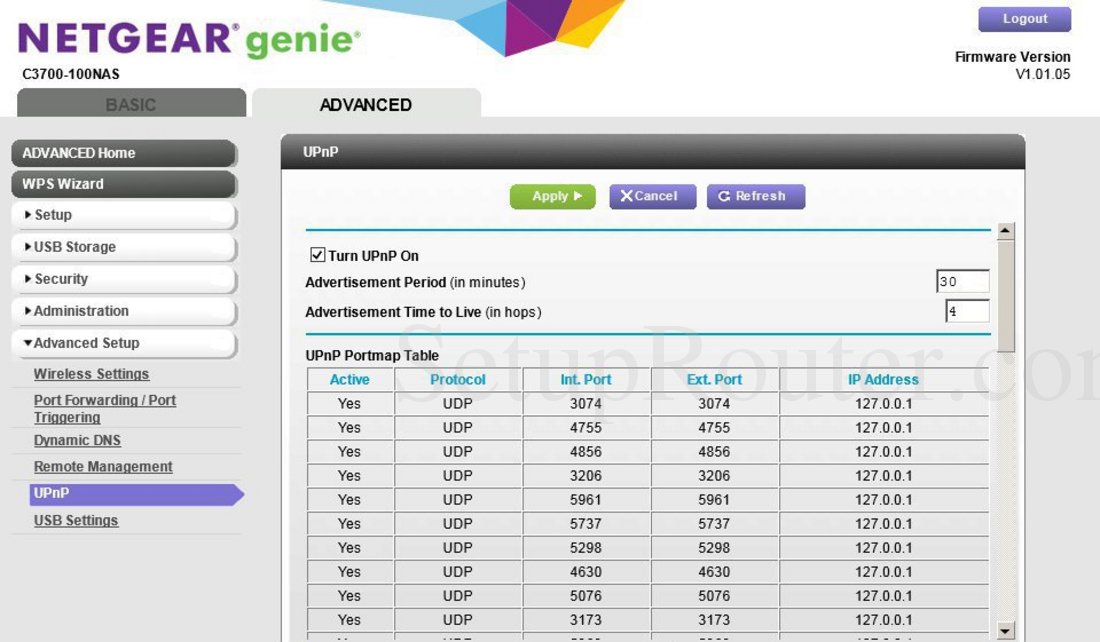This screenshot has height=642, width=1100.
Task: Open the Dynamic DNS settings
Action: click(77, 440)
